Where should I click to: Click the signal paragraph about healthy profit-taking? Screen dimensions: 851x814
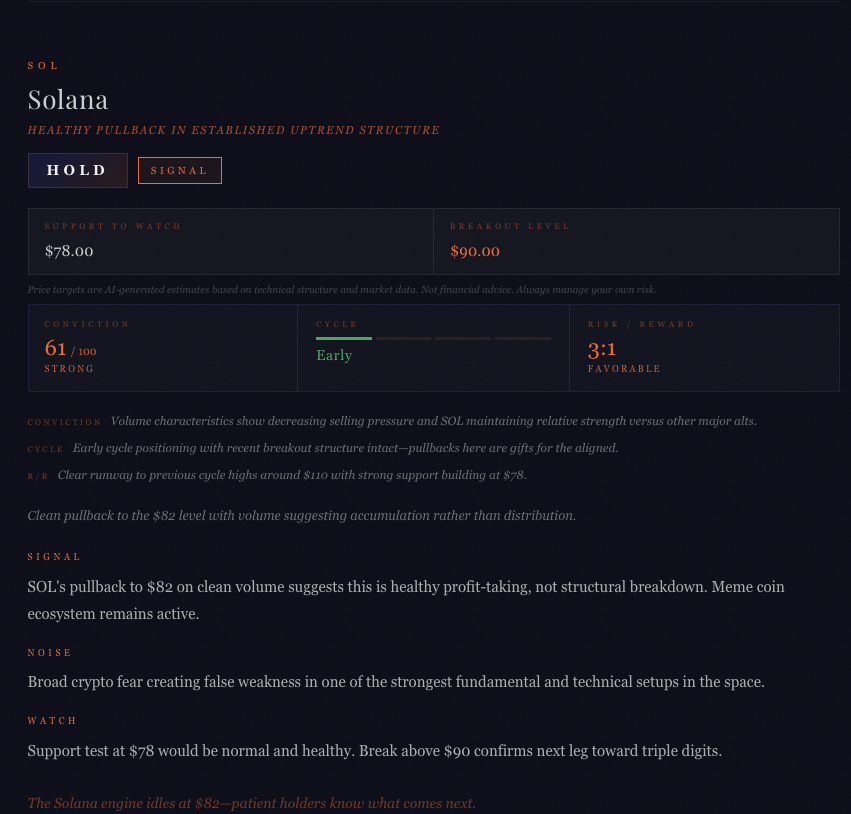(x=406, y=600)
